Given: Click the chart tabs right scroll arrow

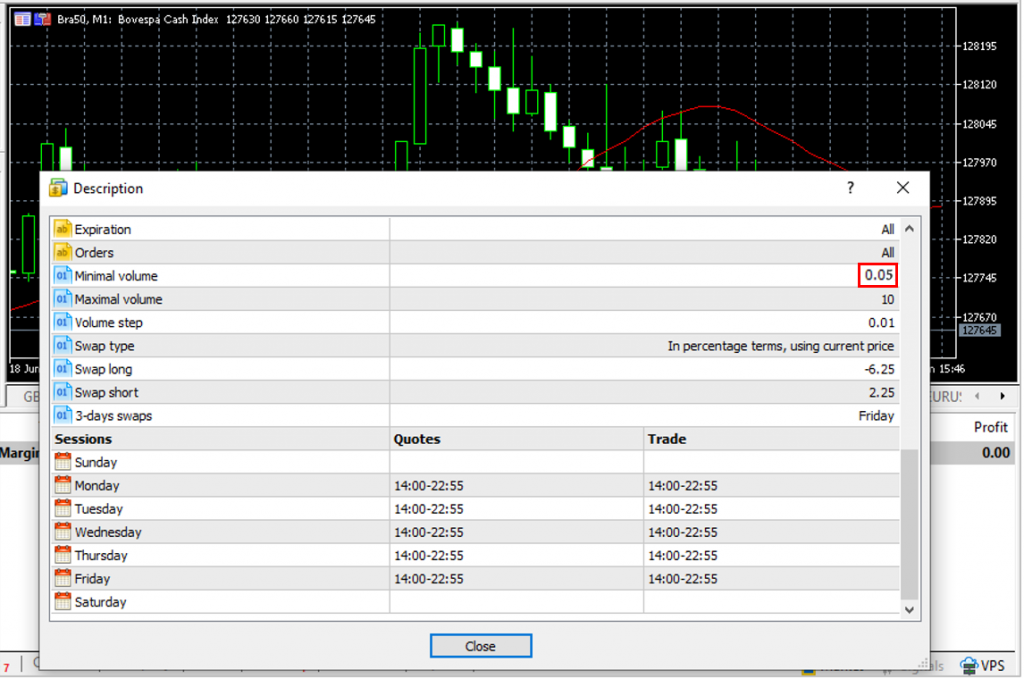Looking at the screenshot, I should [x=1002, y=396].
